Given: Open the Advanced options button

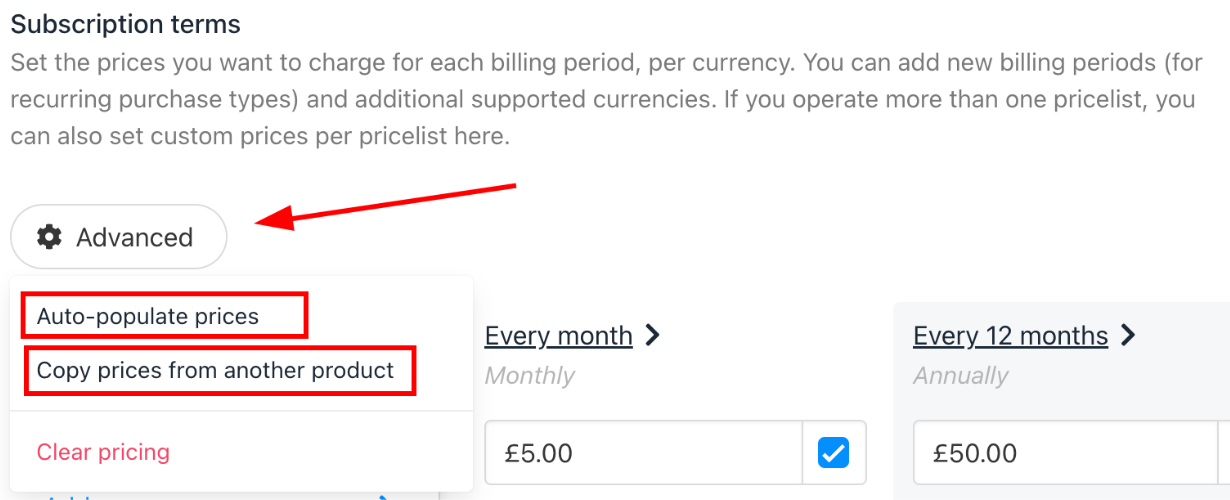Looking at the screenshot, I should click(x=119, y=237).
